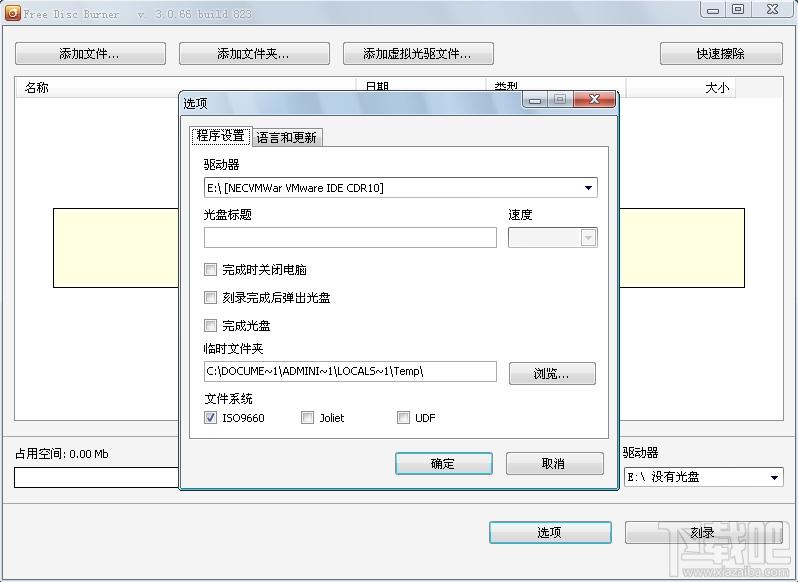Image resolution: width=798 pixels, height=582 pixels.
Task: Click the 取消 button
Action: click(x=554, y=463)
